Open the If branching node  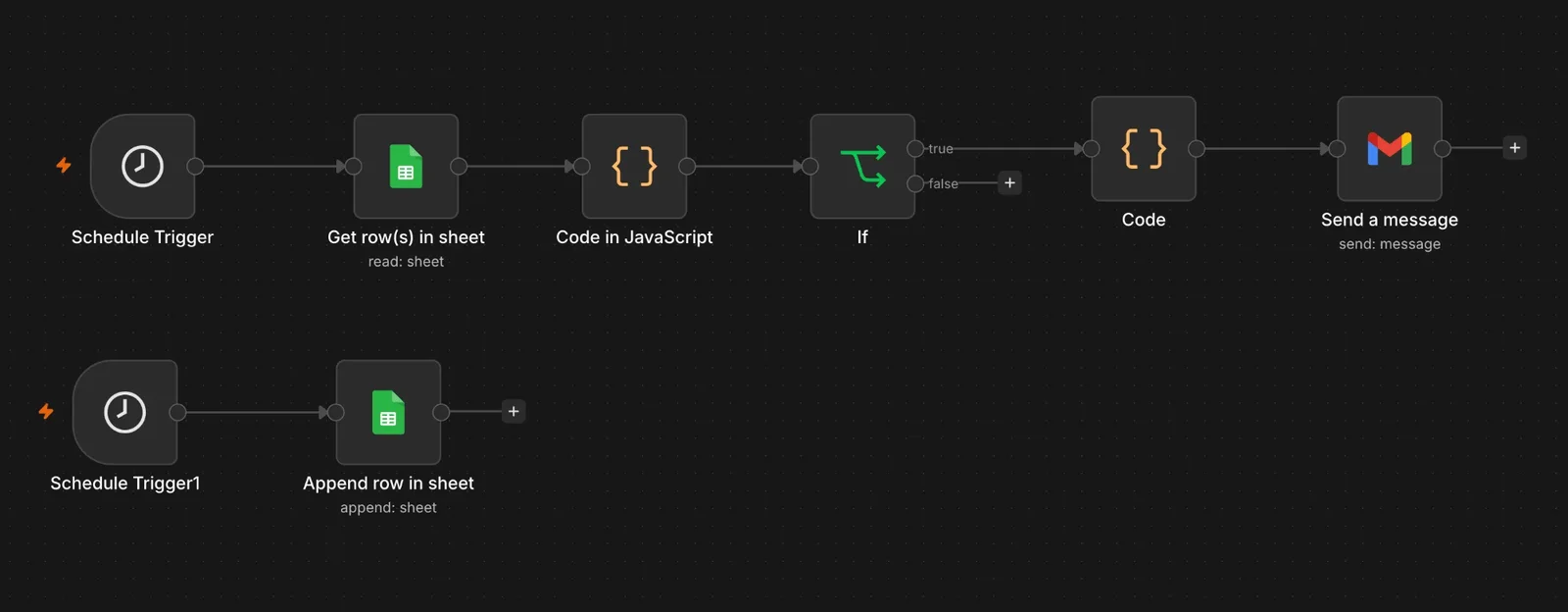[862, 166]
